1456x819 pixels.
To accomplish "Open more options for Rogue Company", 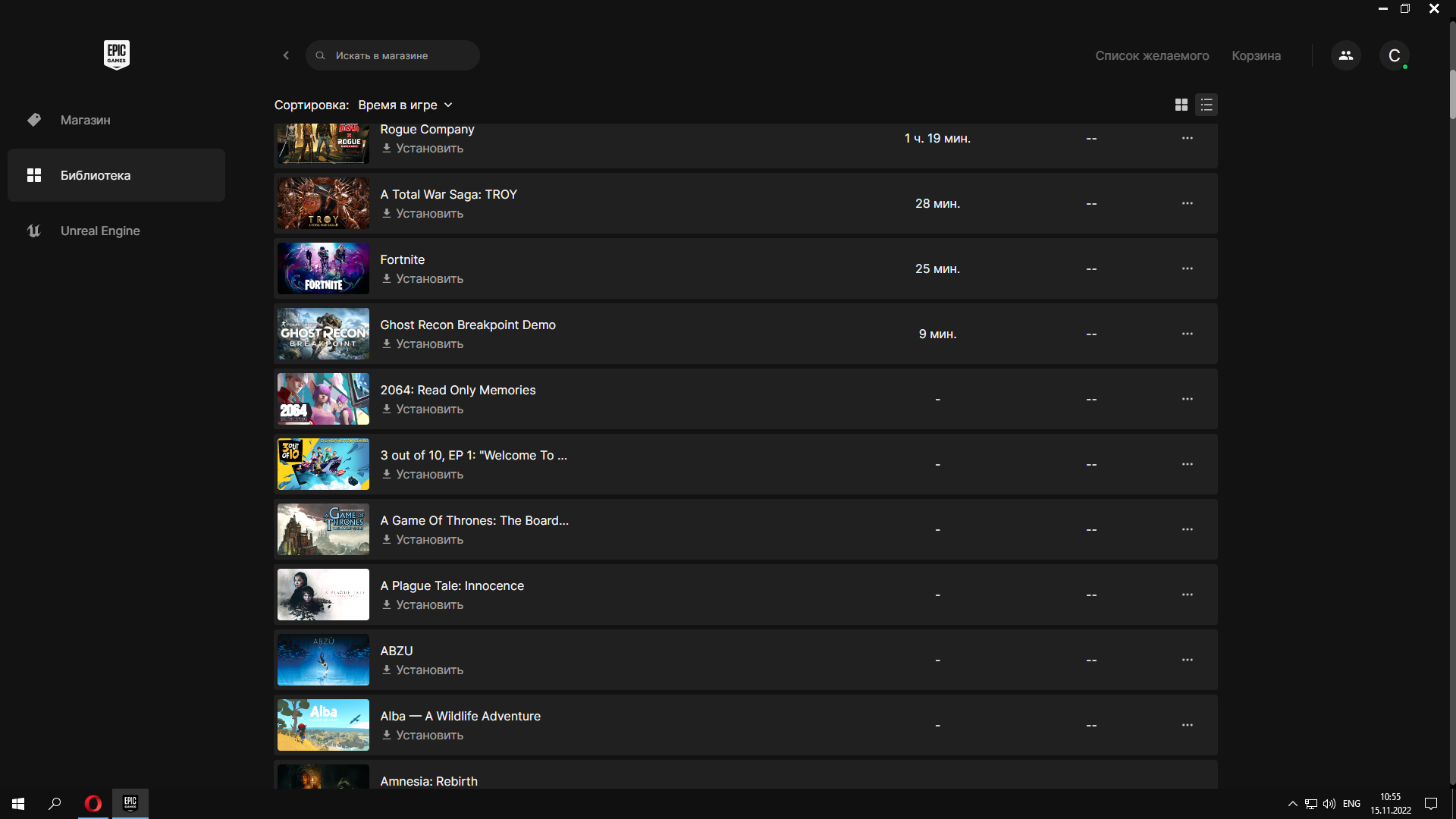I will [1187, 138].
